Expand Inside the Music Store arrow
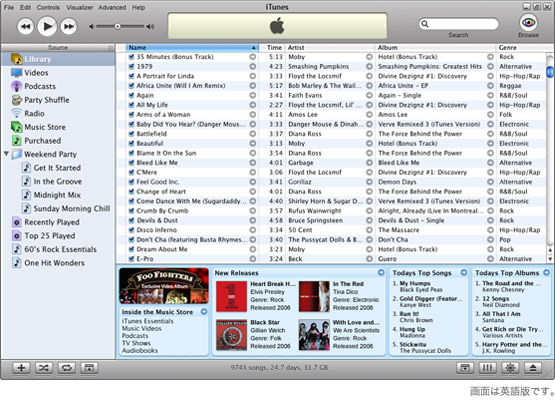This screenshot has width=555, height=406. [204, 311]
